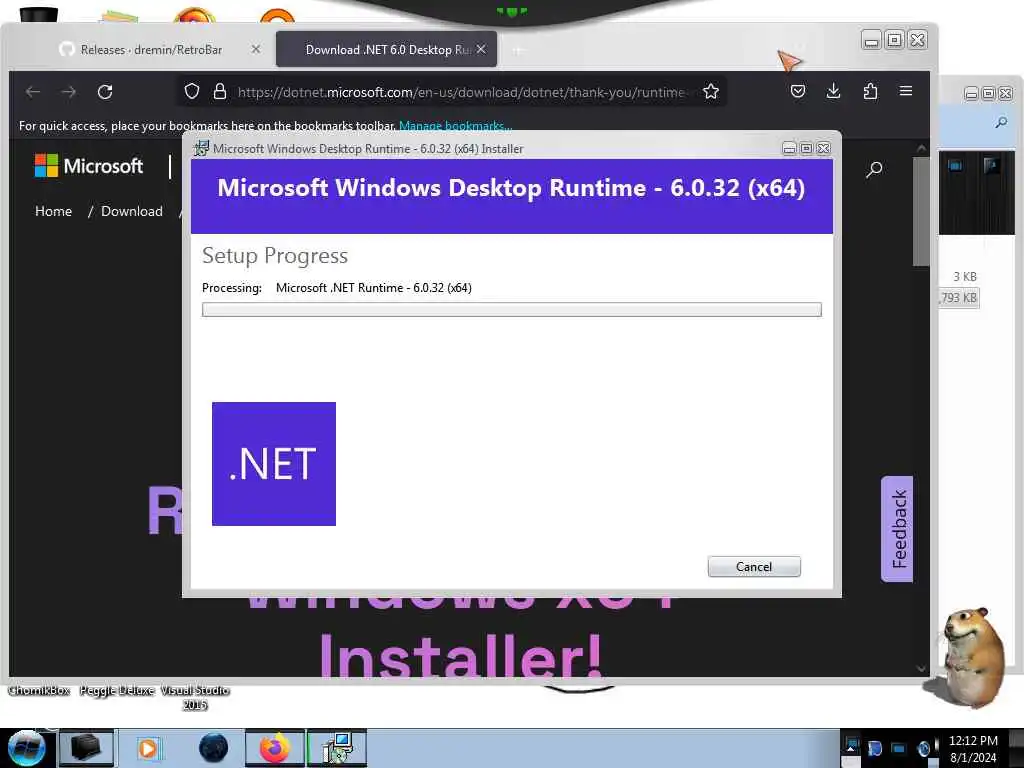This screenshot has height=768, width=1024.
Task: Click the .NET logo in installer
Action: [274, 464]
